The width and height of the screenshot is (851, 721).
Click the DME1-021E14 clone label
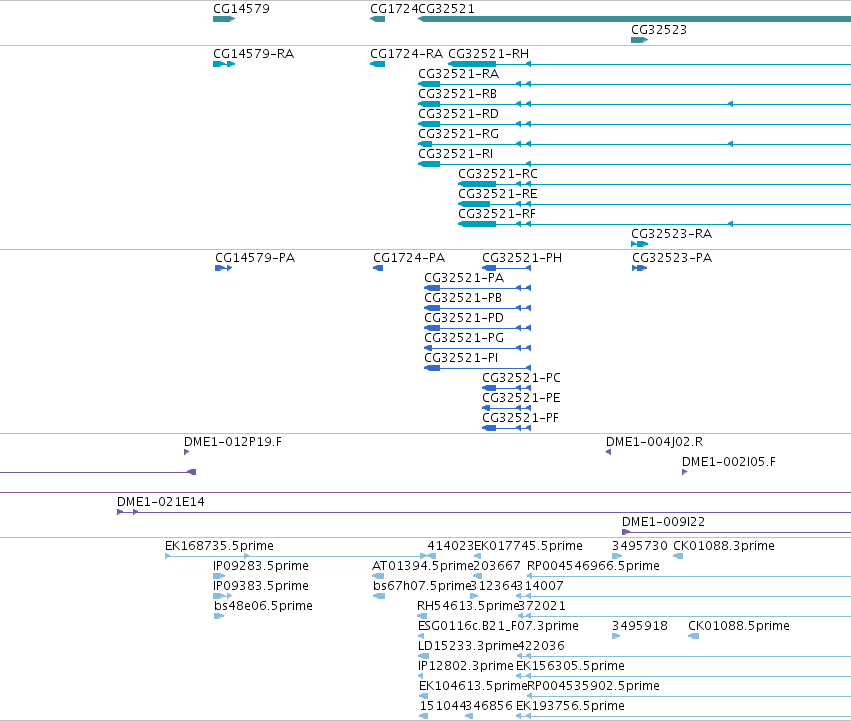coord(161,502)
